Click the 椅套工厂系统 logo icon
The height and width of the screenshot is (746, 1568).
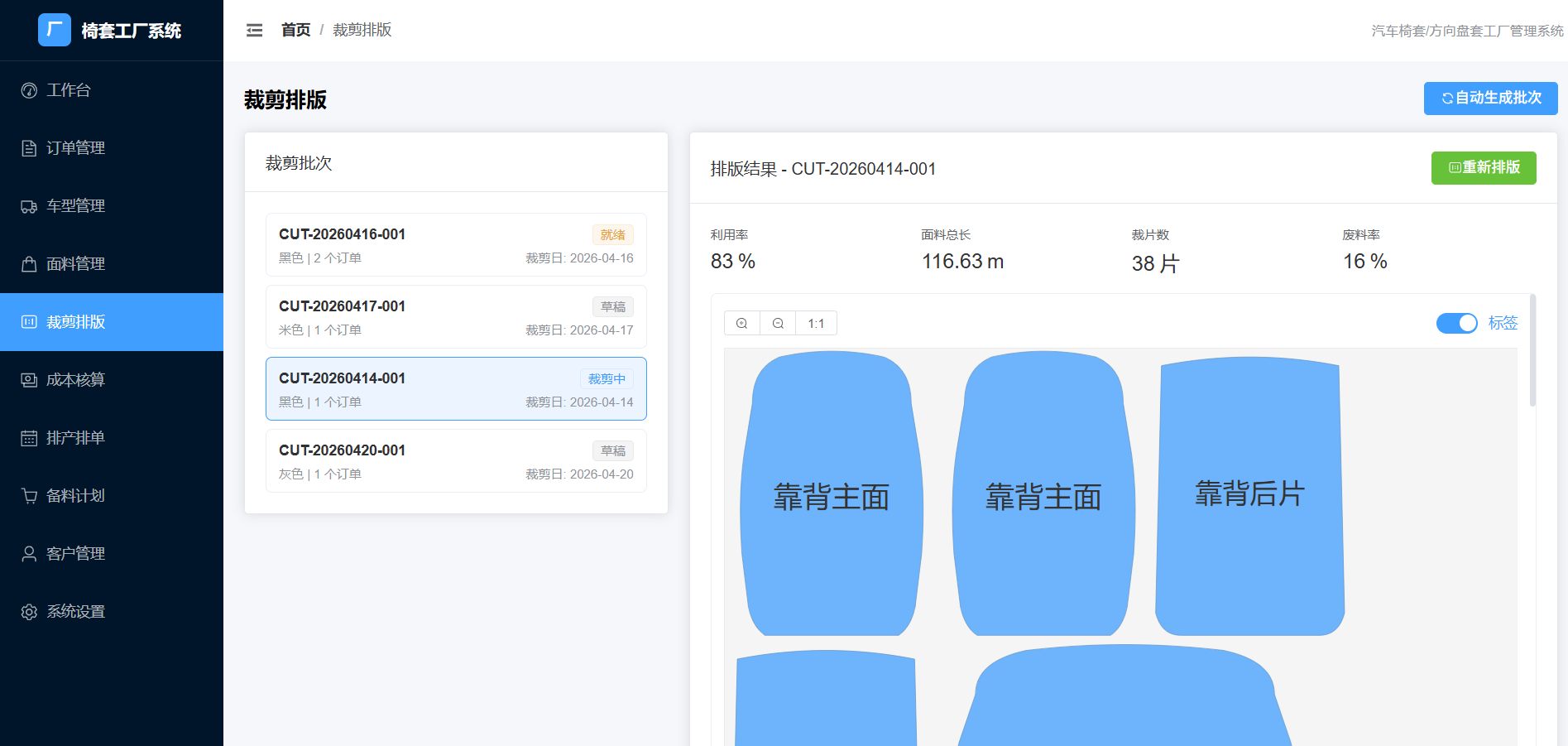pyautogui.click(x=55, y=30)
